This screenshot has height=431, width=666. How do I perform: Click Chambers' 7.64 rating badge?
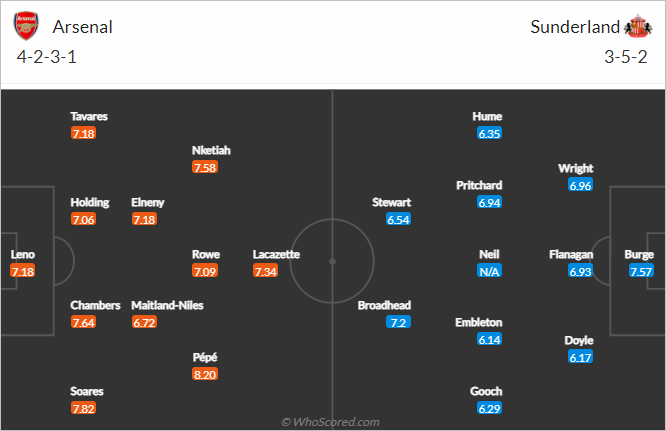click(x=83, y=322)
